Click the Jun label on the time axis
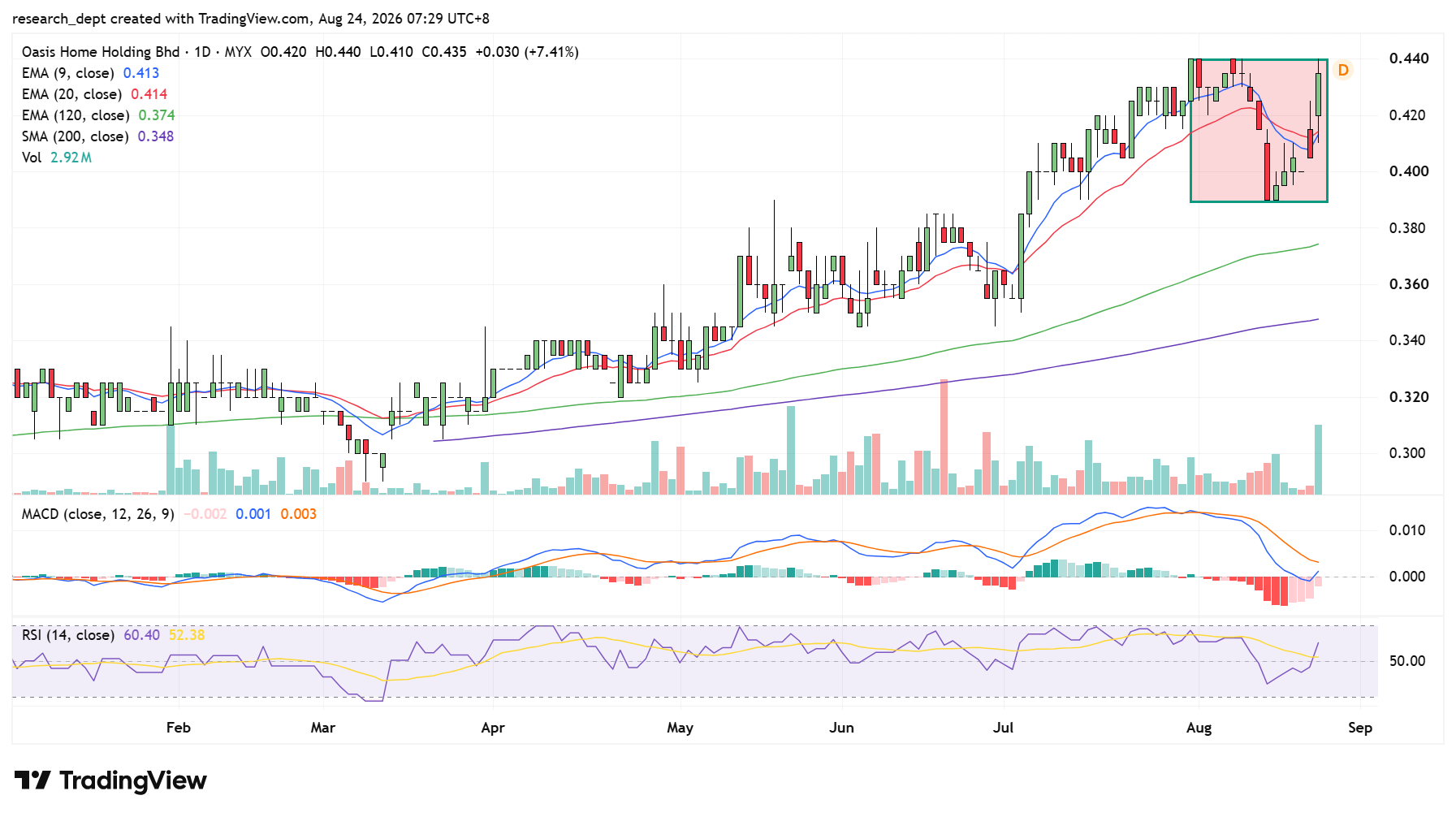1456x817 pixels. 842,728
